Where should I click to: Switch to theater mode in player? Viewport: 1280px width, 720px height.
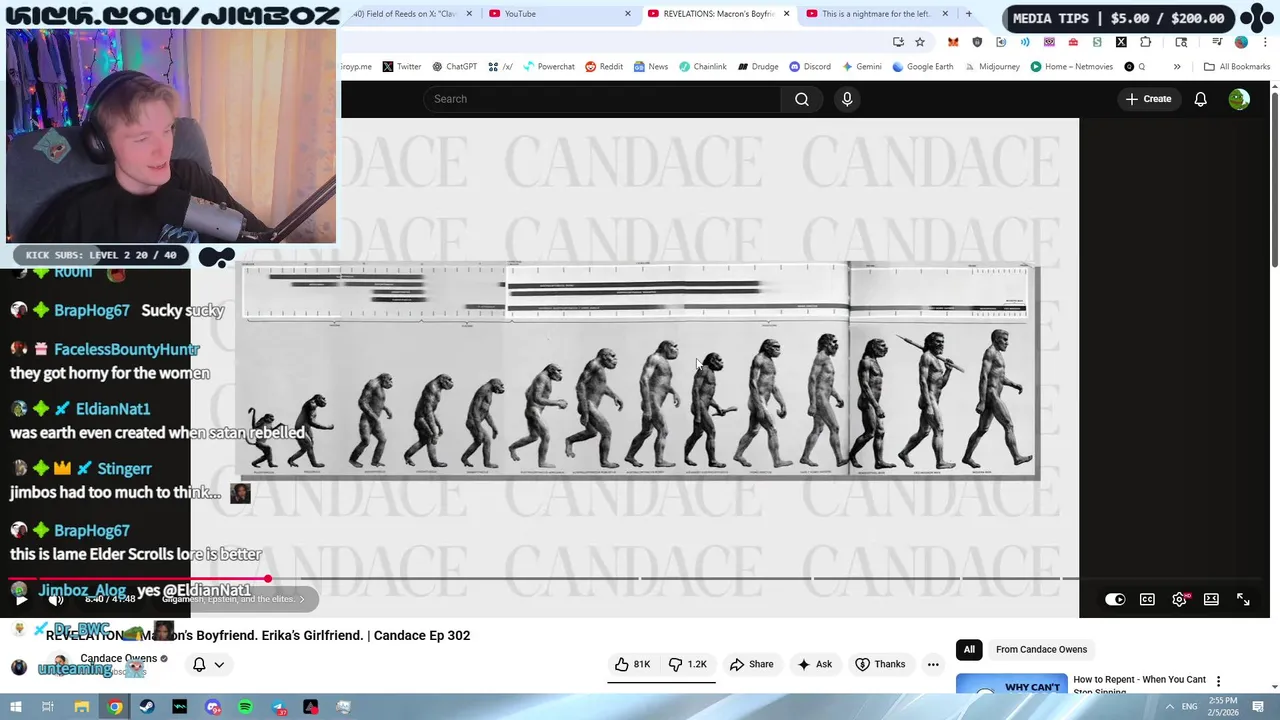[x=1211, y=599]
